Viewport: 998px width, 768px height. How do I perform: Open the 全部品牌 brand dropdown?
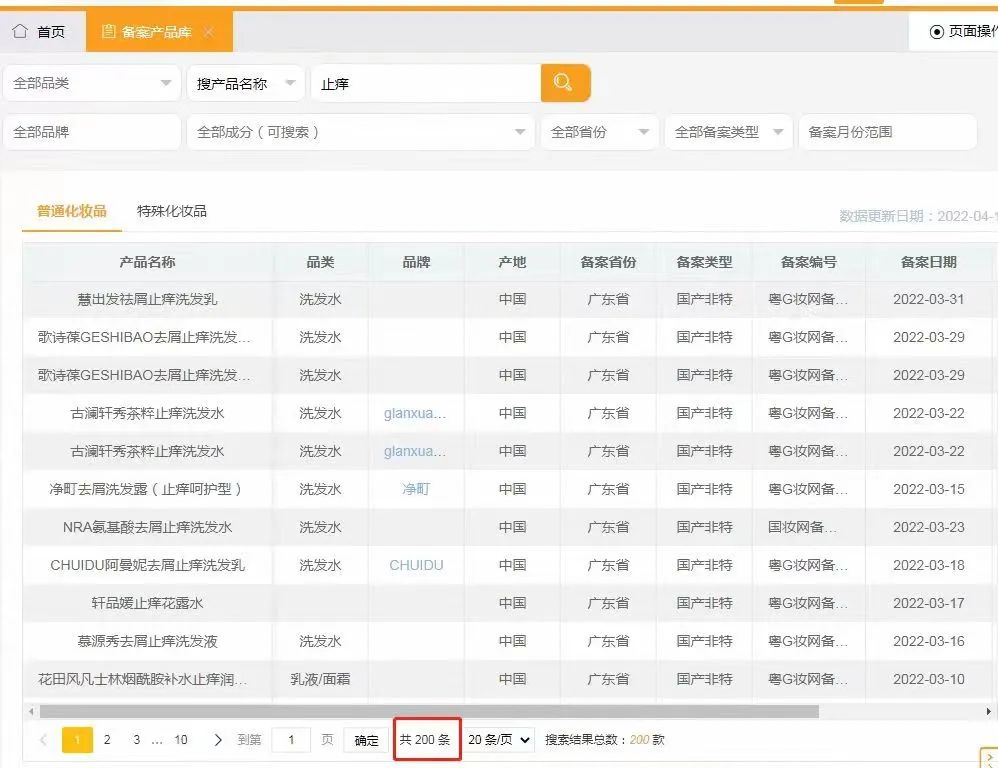pyautogui.click(x=90, y=131)
